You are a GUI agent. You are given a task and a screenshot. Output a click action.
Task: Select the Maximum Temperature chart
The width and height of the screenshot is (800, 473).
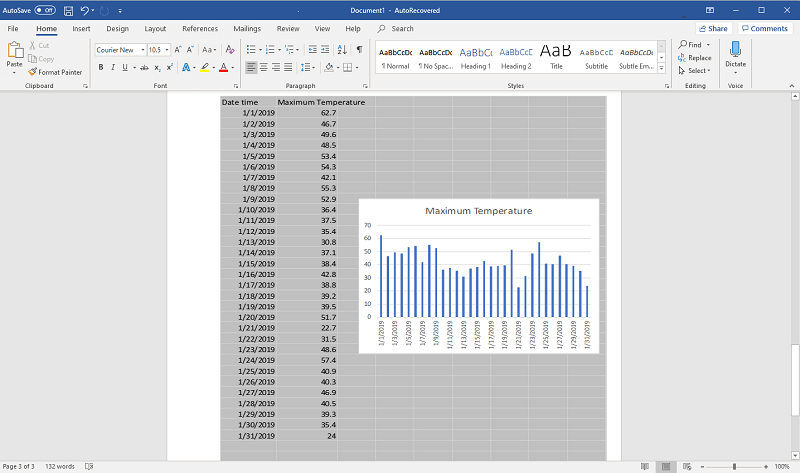[478, 275]
